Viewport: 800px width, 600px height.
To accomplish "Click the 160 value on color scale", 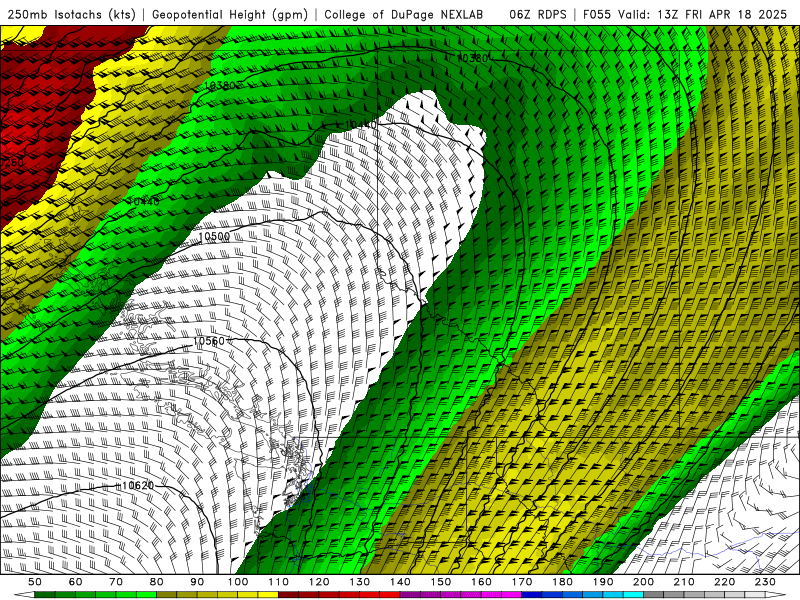I will tap(481, 582).
